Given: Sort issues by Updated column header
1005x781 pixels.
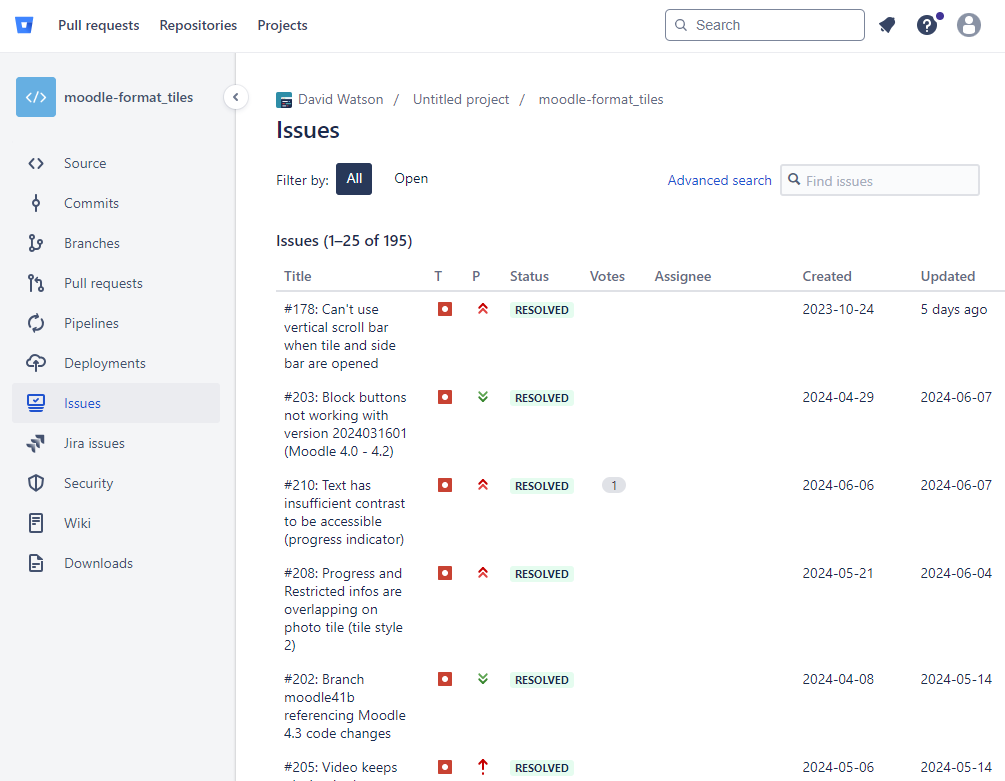Looking at the screenshot, I should tap(947, 276).
